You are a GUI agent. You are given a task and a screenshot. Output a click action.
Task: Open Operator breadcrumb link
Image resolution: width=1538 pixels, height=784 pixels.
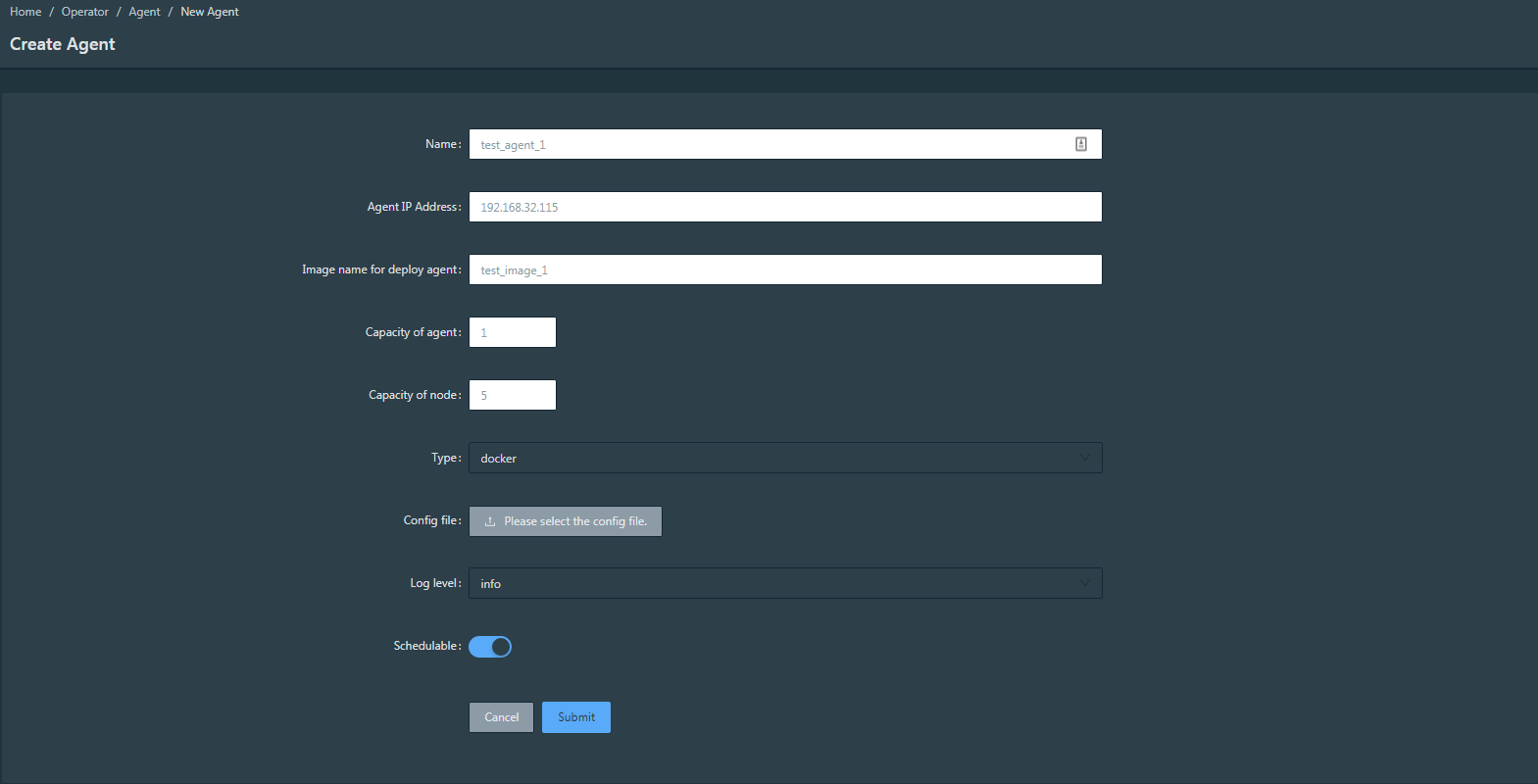tap(85, 12)
